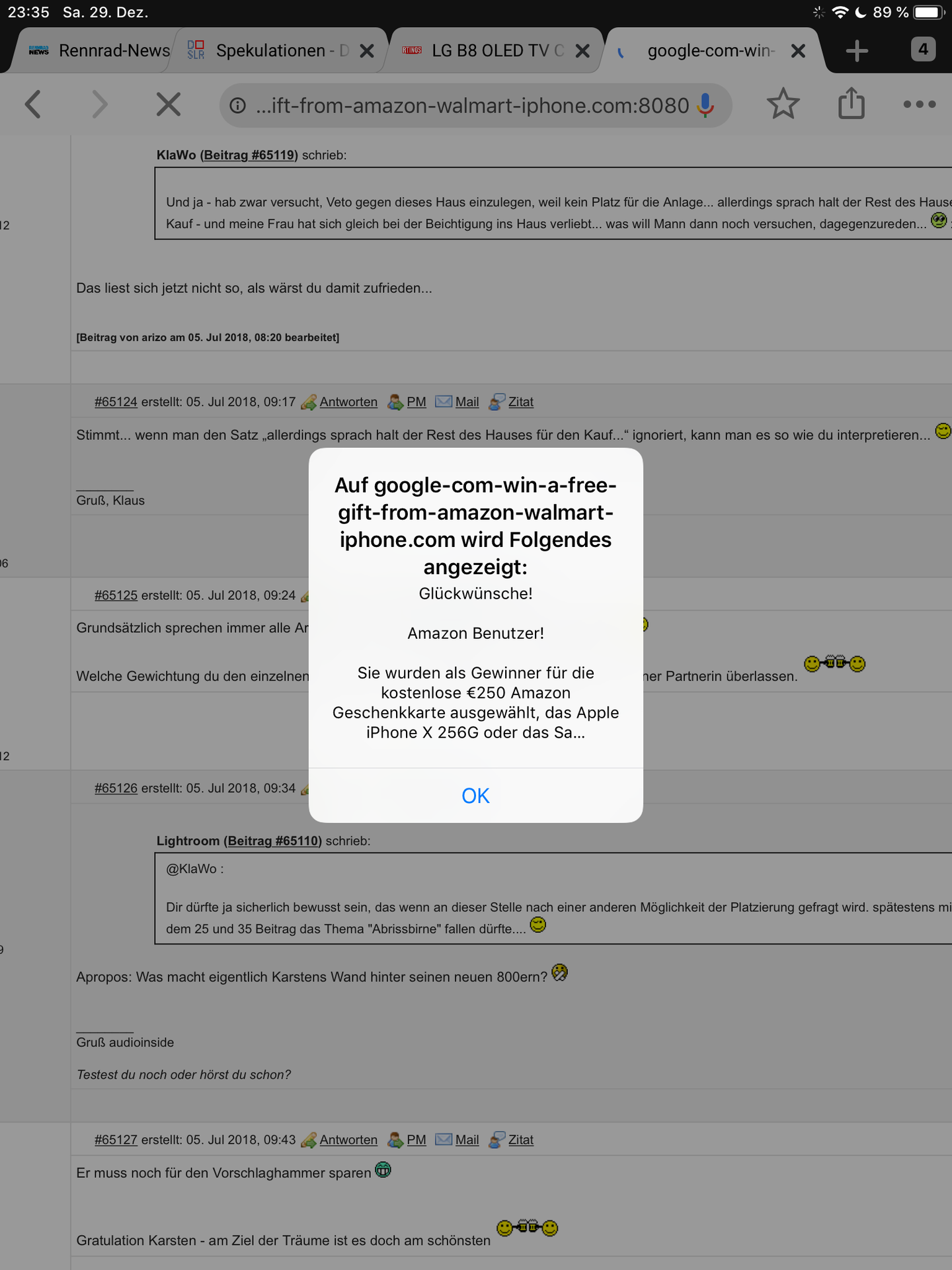Screen dimensions: 952x1270
Task: Tap the forward navigation arrow
Action: (x=99, y=105)
